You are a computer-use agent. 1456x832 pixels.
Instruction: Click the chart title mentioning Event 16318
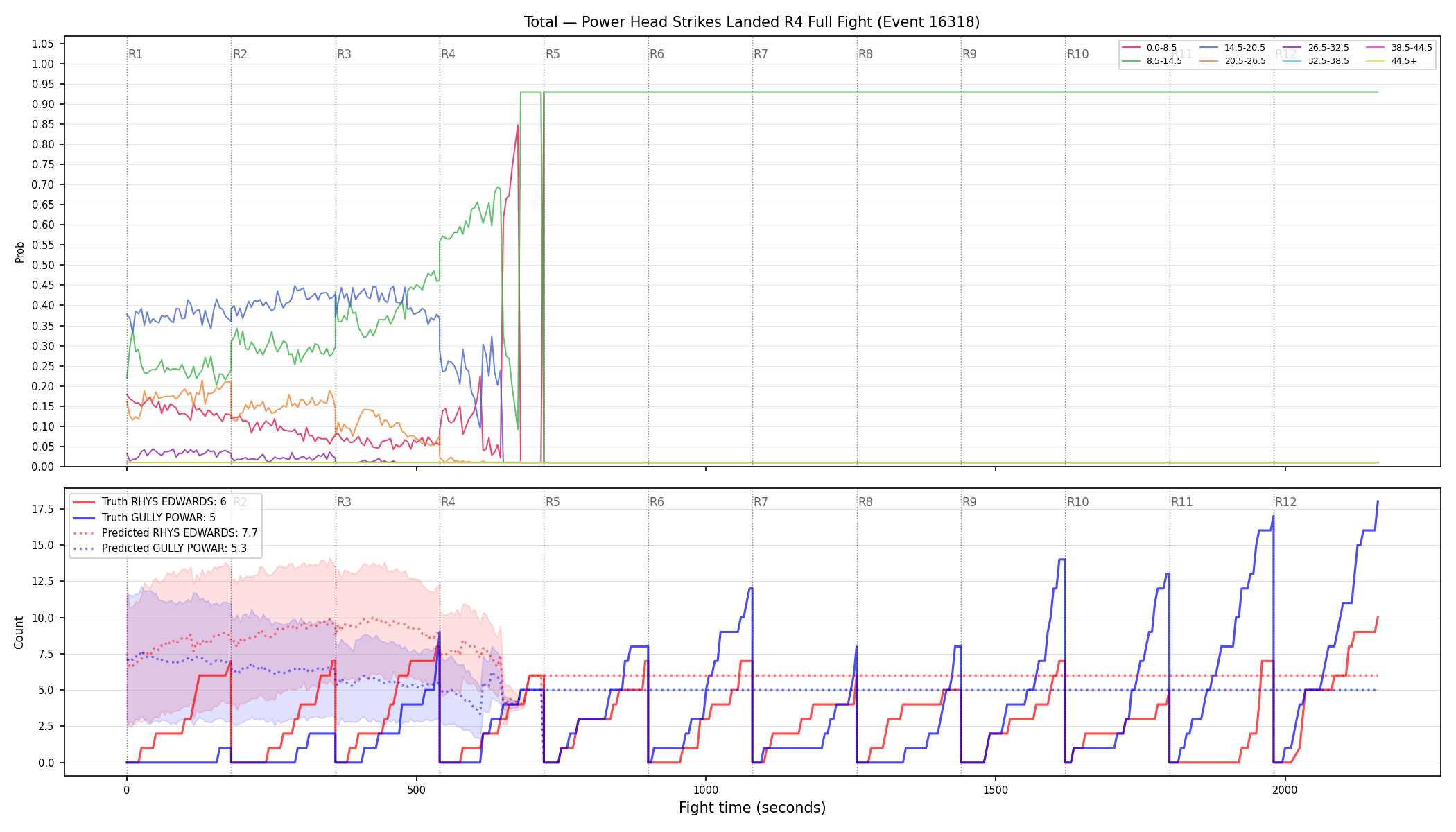(x=752, y=22)
